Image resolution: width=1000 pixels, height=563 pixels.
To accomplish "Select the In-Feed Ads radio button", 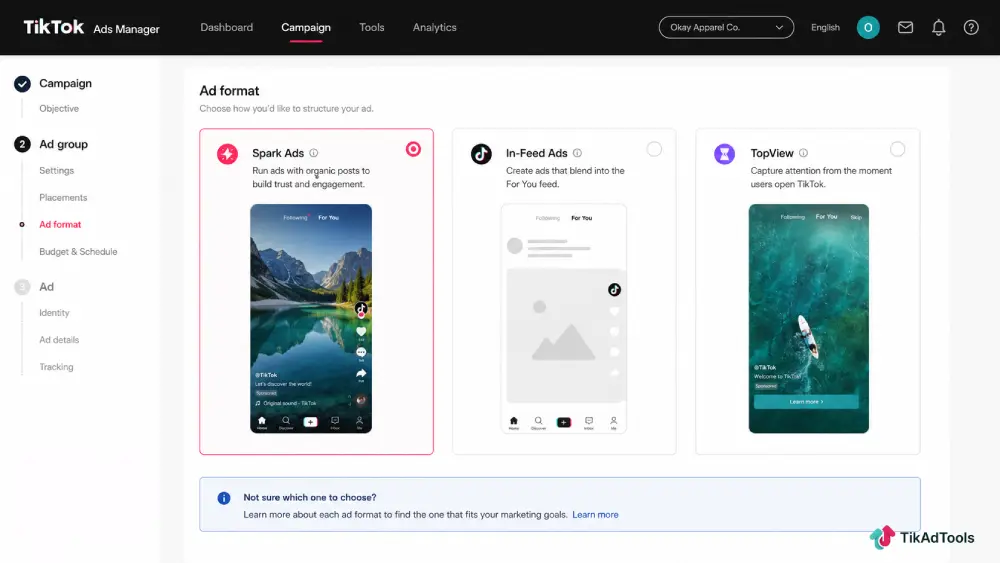I will point(654,149).
